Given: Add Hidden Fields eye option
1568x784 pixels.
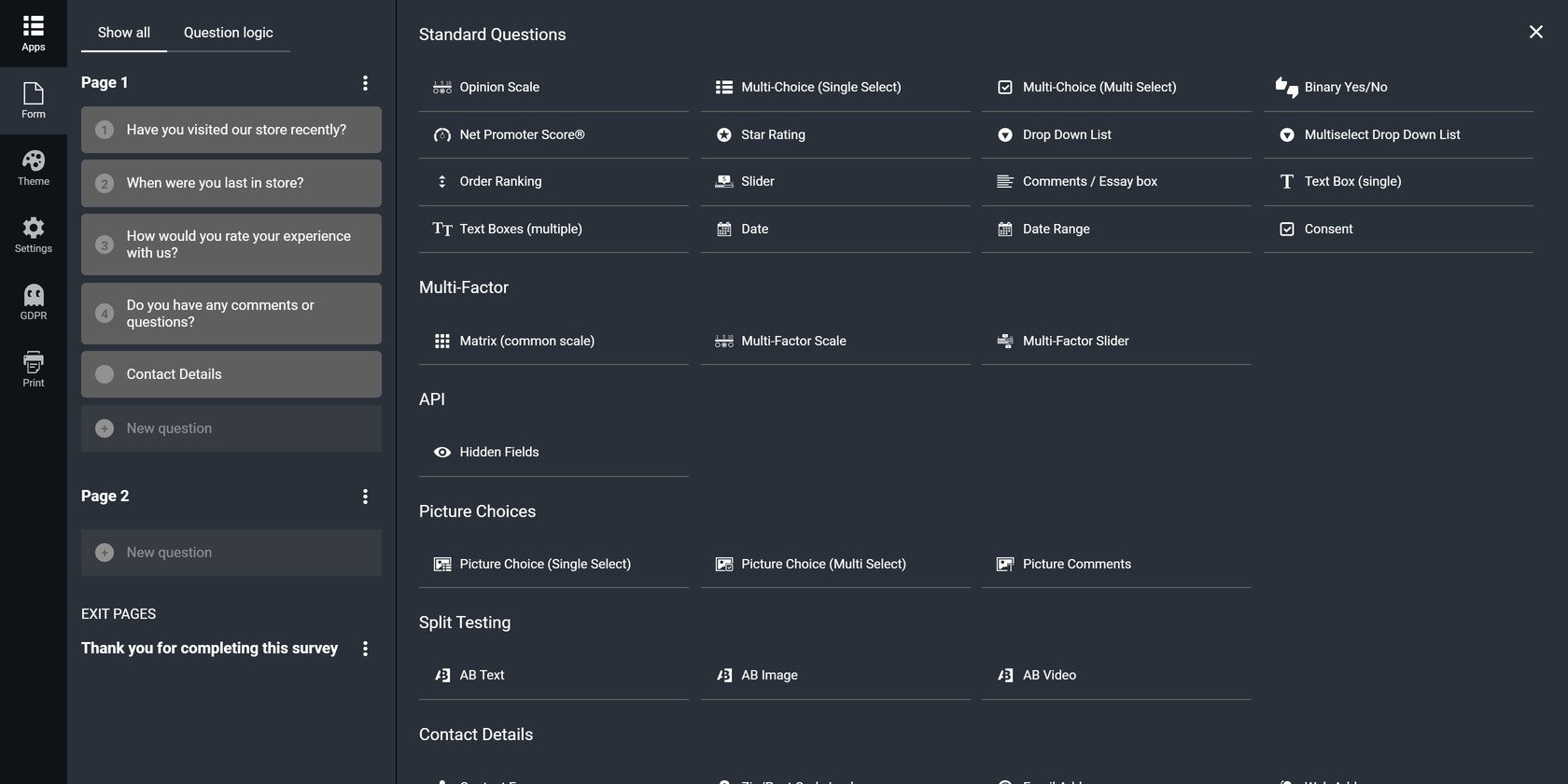Looking at the screenshot, I should [498, 452].
